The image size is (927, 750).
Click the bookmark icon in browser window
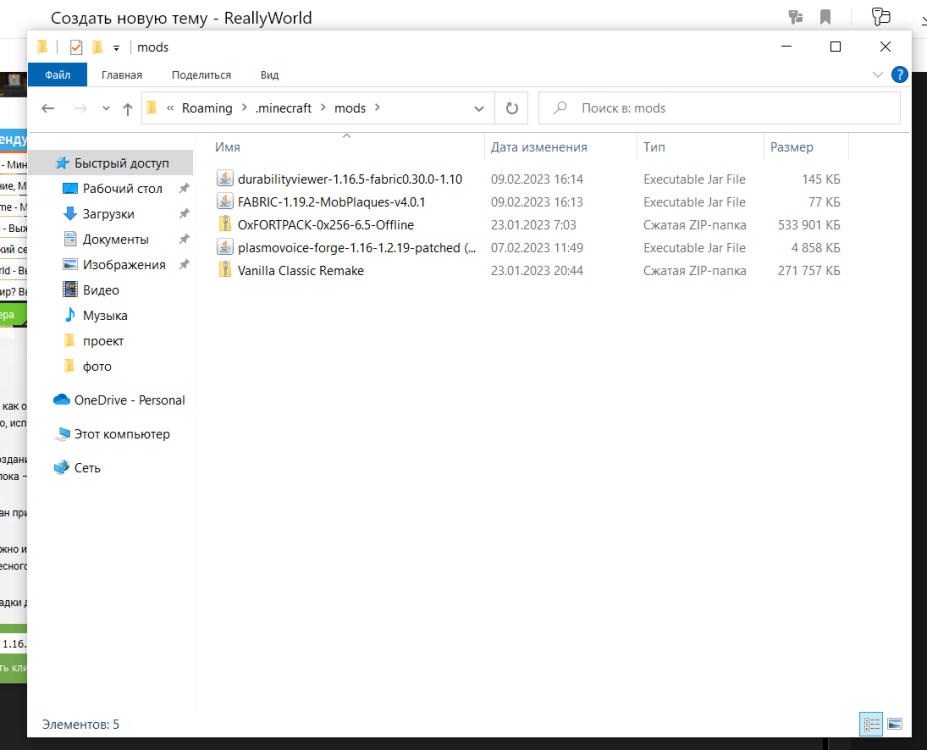825,17
